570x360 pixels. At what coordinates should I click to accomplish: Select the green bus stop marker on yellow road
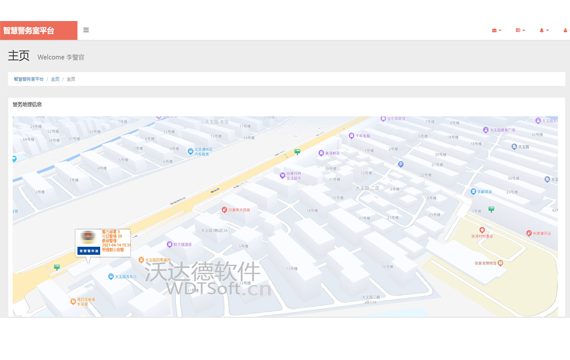point(297,152)
